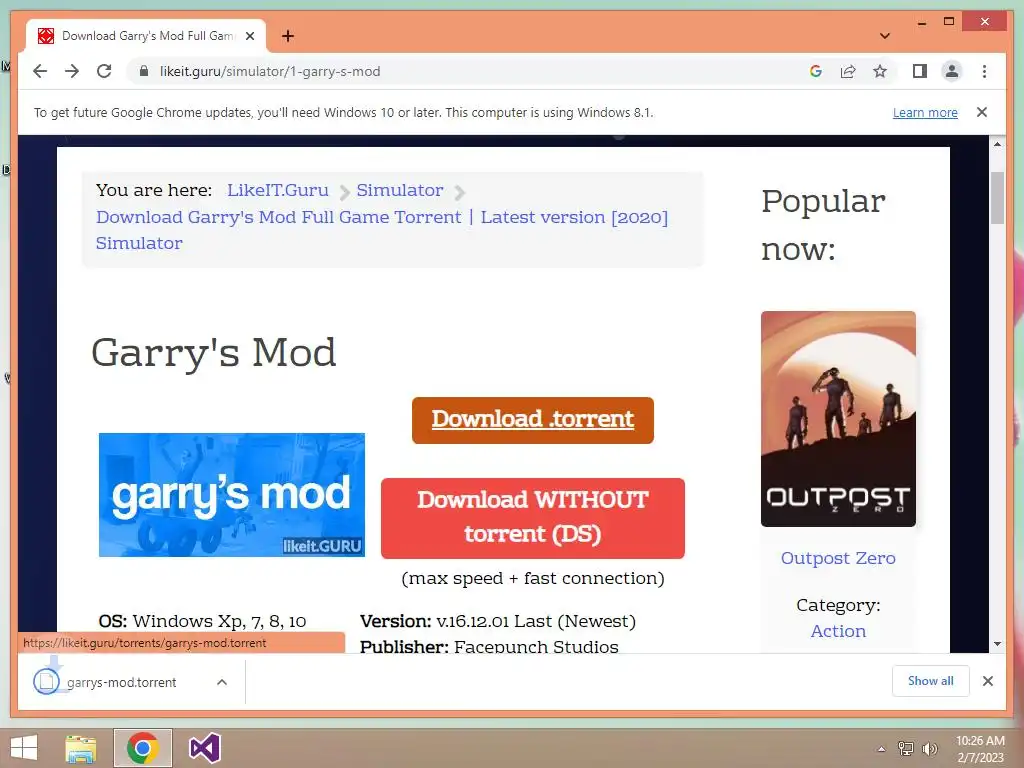The image size is (1024, 768).
Task: Click the scrollbar up arrow
Action: [997, 144]
